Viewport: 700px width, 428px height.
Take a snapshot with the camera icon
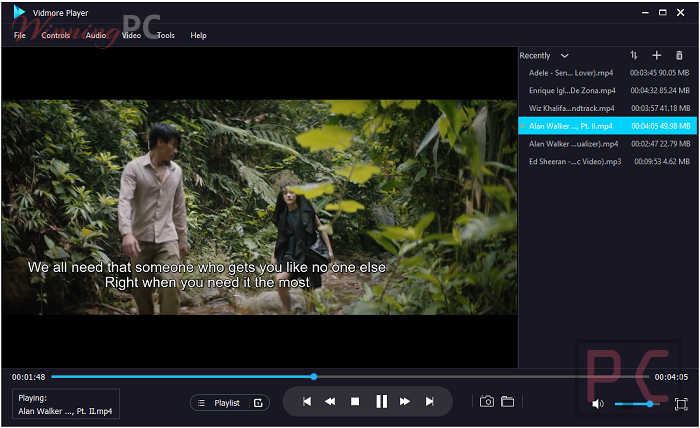pyautogui.click(x=487, y=401)
